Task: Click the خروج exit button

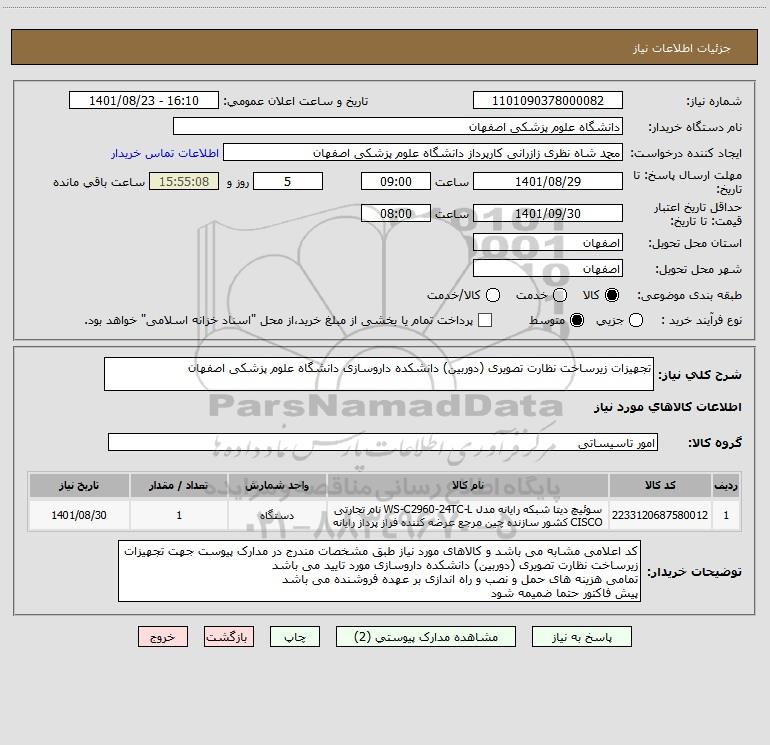Action: (x=163, y=636)
